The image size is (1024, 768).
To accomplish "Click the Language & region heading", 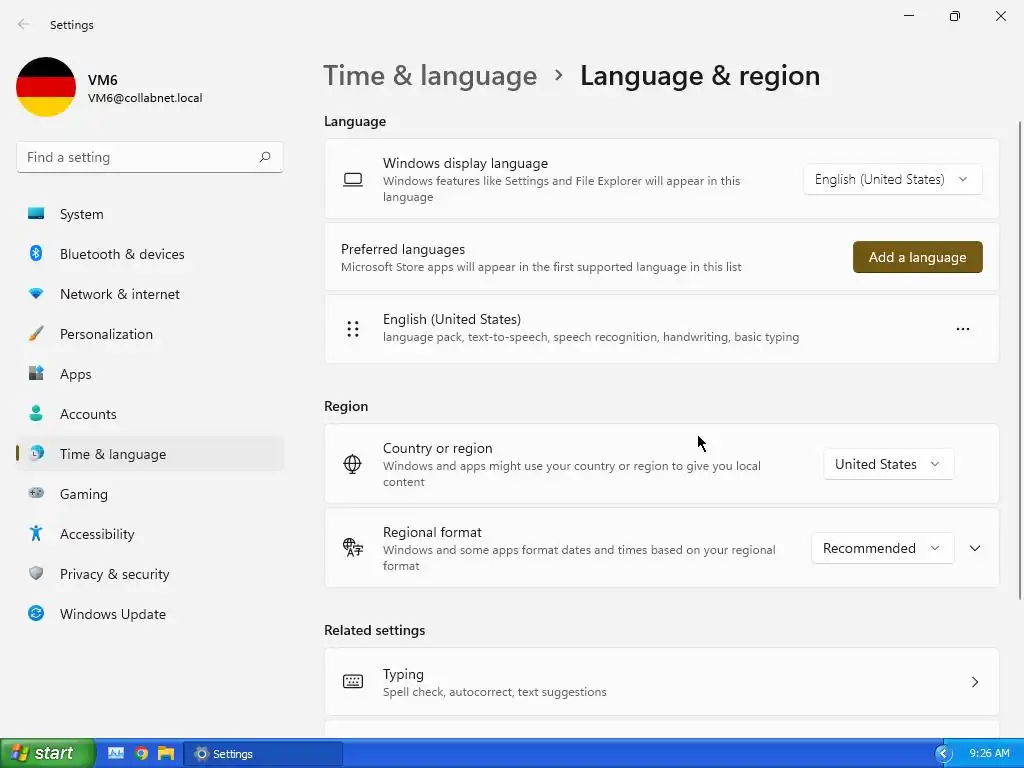I will (x=700, y=76).
